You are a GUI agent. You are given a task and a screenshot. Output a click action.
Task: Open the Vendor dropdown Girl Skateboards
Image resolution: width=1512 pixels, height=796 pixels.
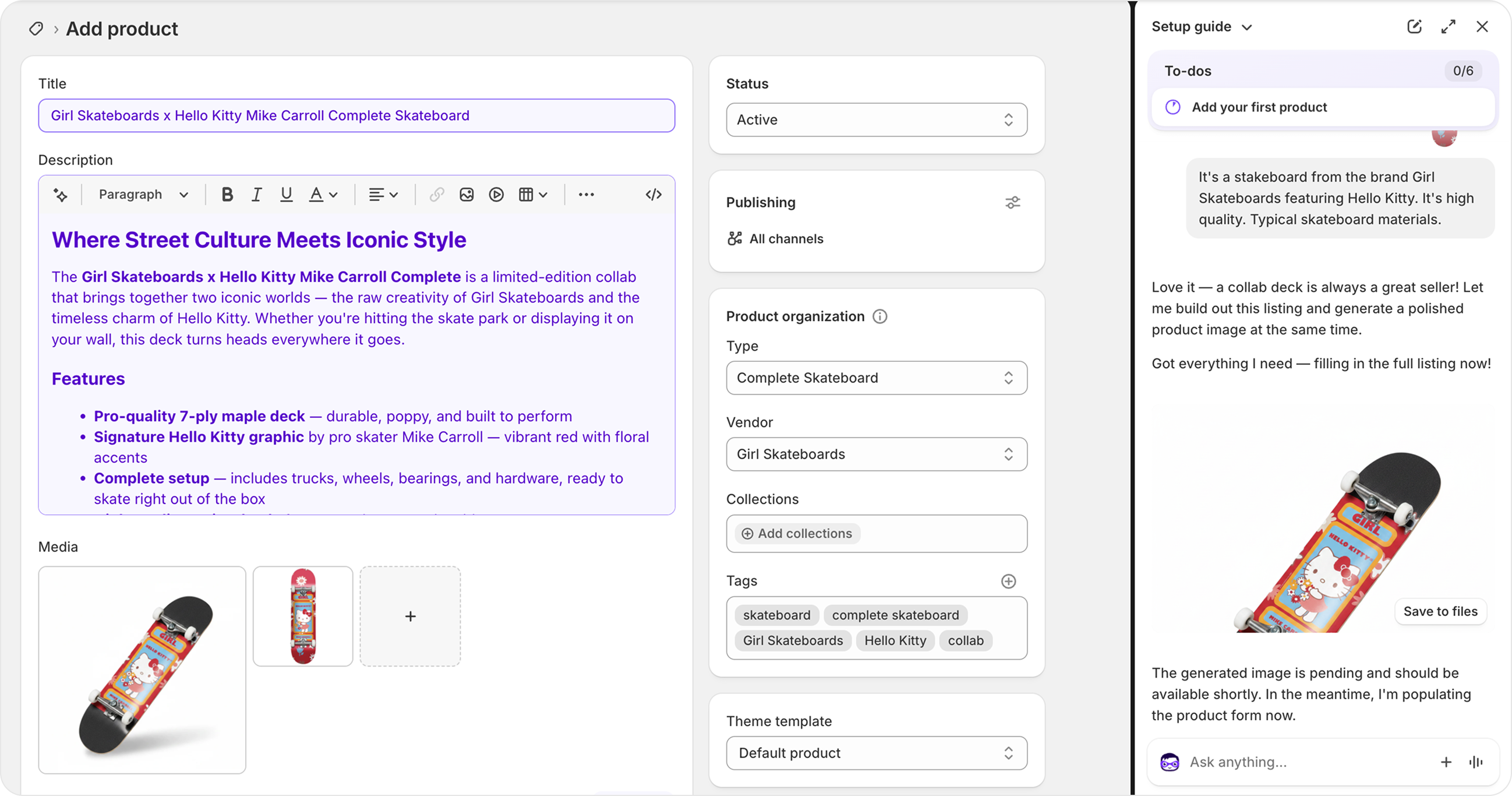[x=877, y=454]
